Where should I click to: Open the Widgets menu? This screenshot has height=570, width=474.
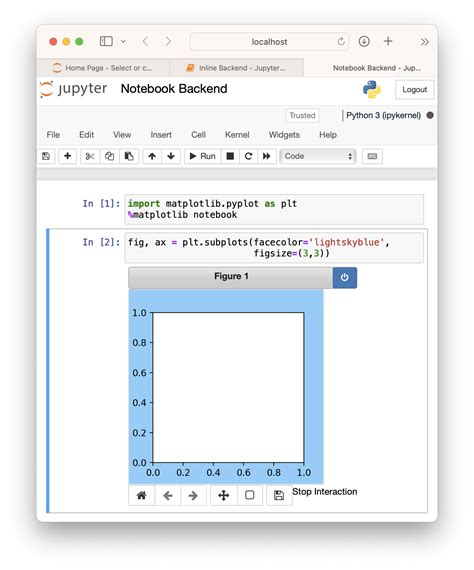284,135
